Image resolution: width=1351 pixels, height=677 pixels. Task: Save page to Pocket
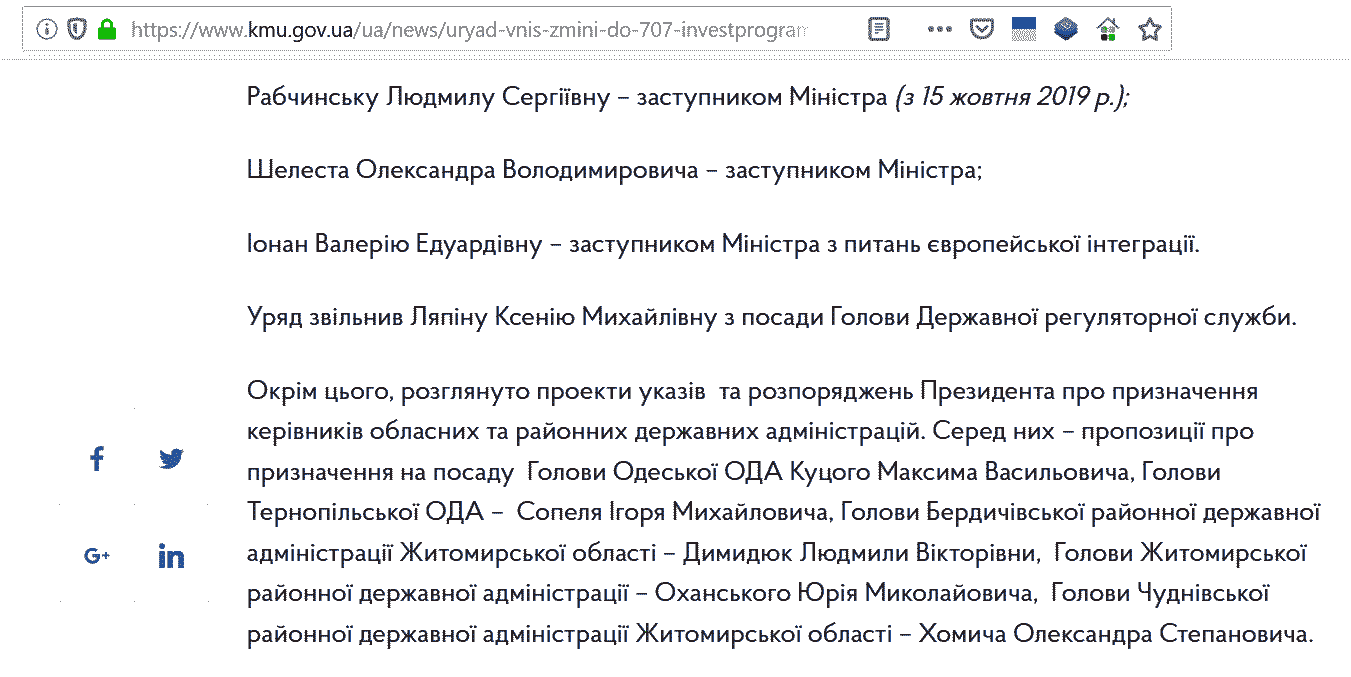(983, 30)
